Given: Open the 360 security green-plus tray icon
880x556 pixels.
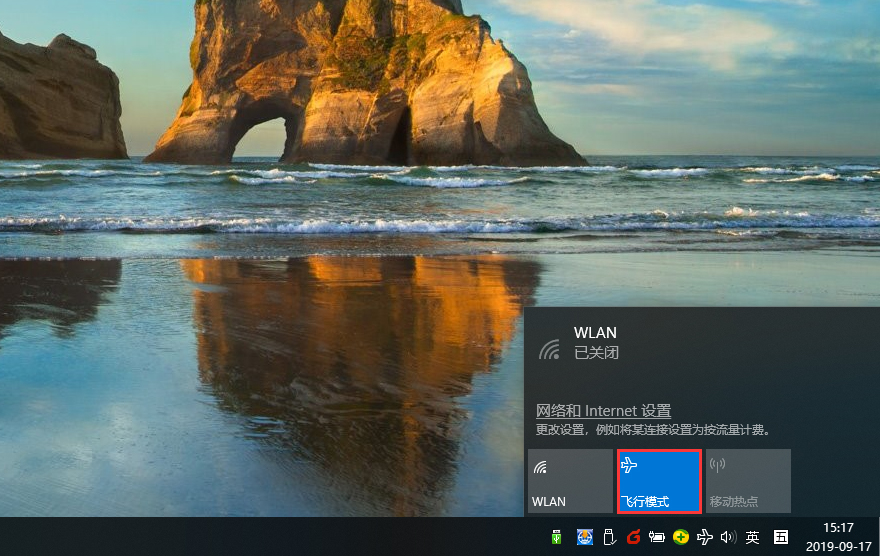Looking at the screenshot, I should (x=681, y=537).
